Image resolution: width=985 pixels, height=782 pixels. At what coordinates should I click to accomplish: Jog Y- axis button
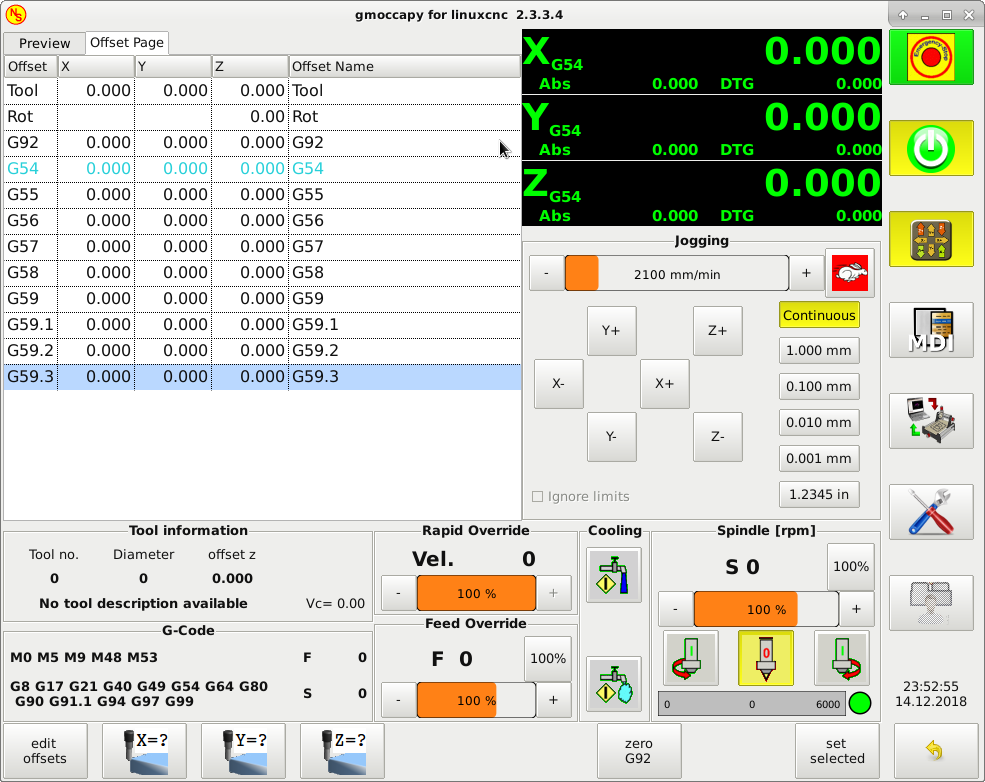click(x=611, y=437)
